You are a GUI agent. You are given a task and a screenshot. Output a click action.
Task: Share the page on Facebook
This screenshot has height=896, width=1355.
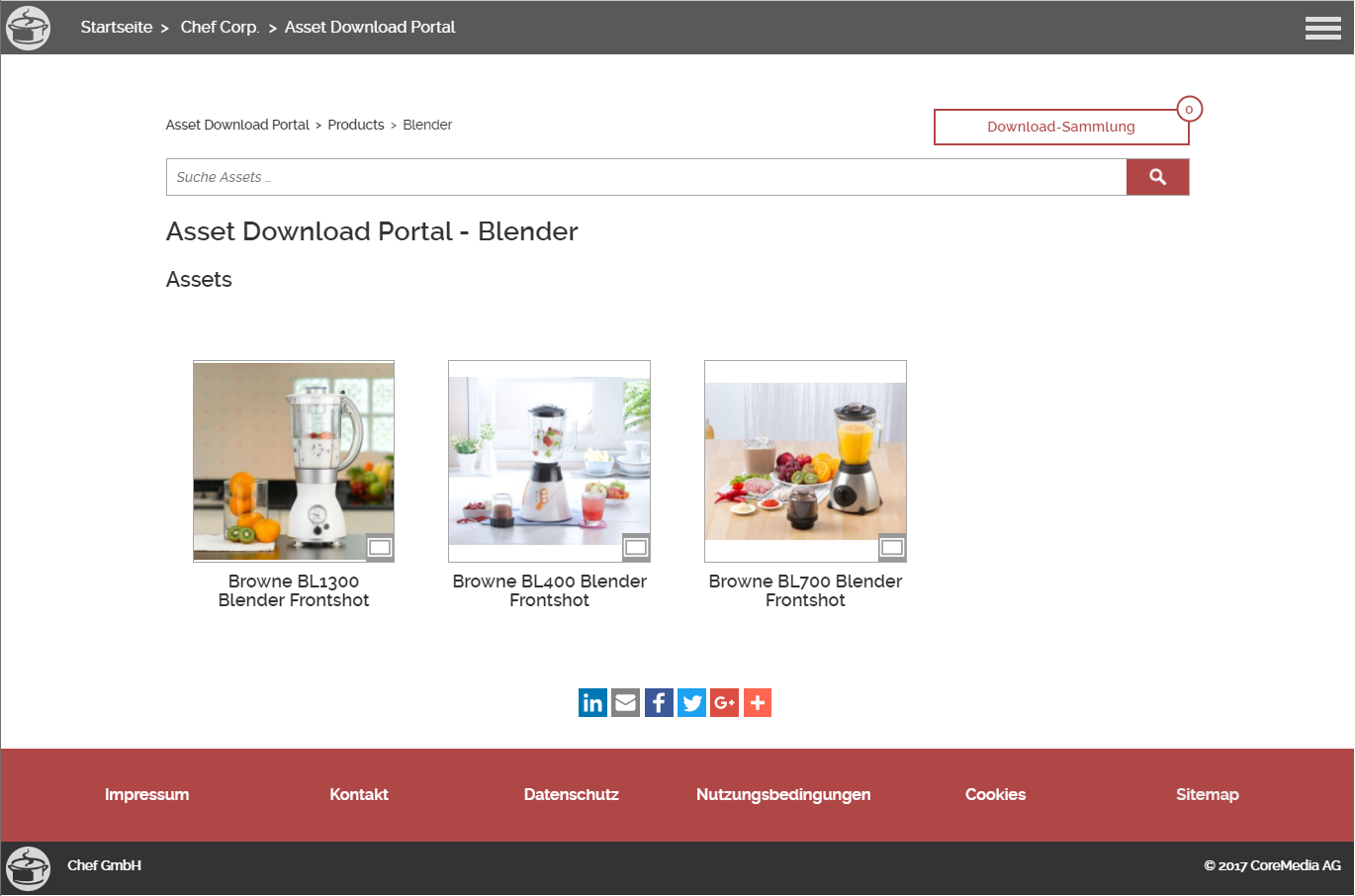point(658,702)
